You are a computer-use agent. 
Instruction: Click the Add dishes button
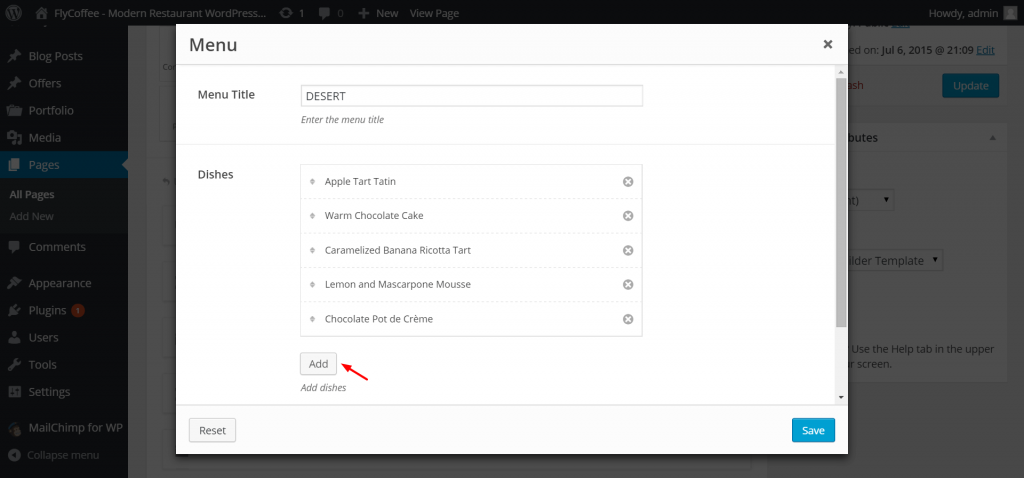(x=318, y=364)
